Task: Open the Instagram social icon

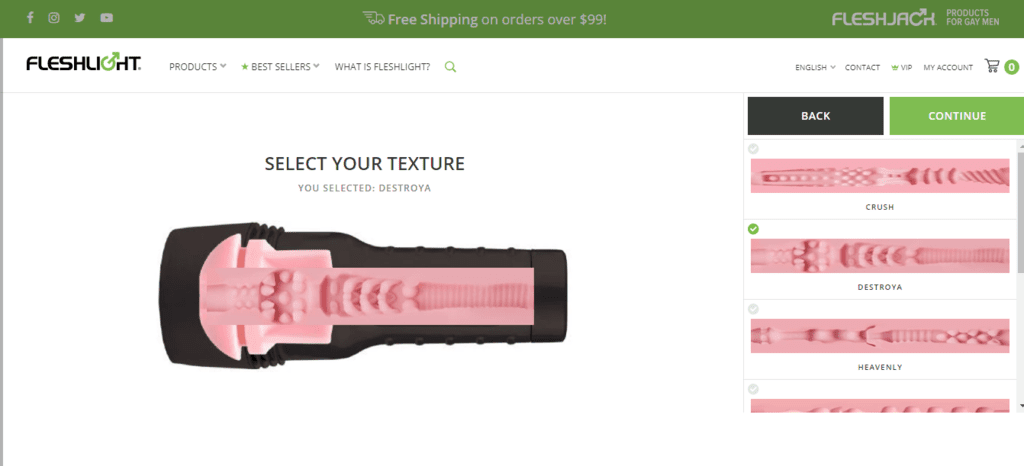Action: coord(55,18)
